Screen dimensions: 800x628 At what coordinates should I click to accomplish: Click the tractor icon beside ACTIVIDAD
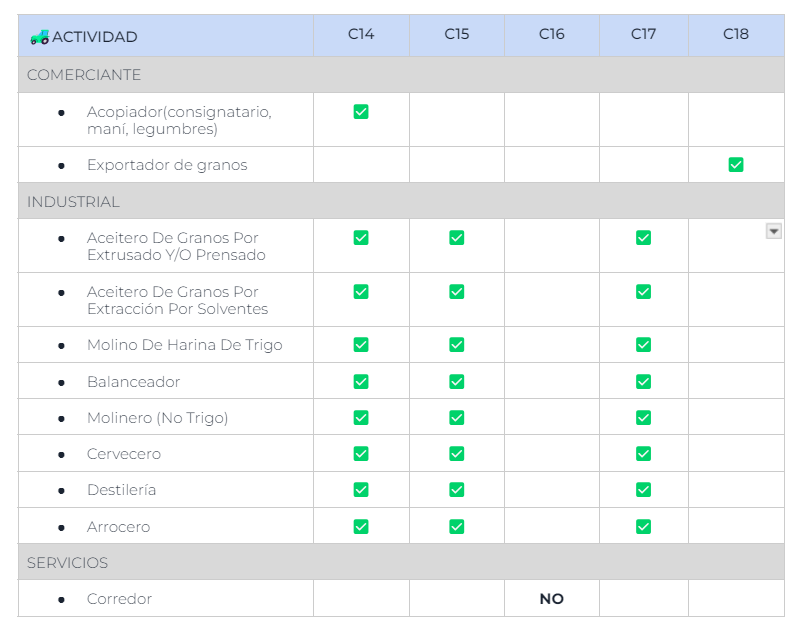point(39,37)
